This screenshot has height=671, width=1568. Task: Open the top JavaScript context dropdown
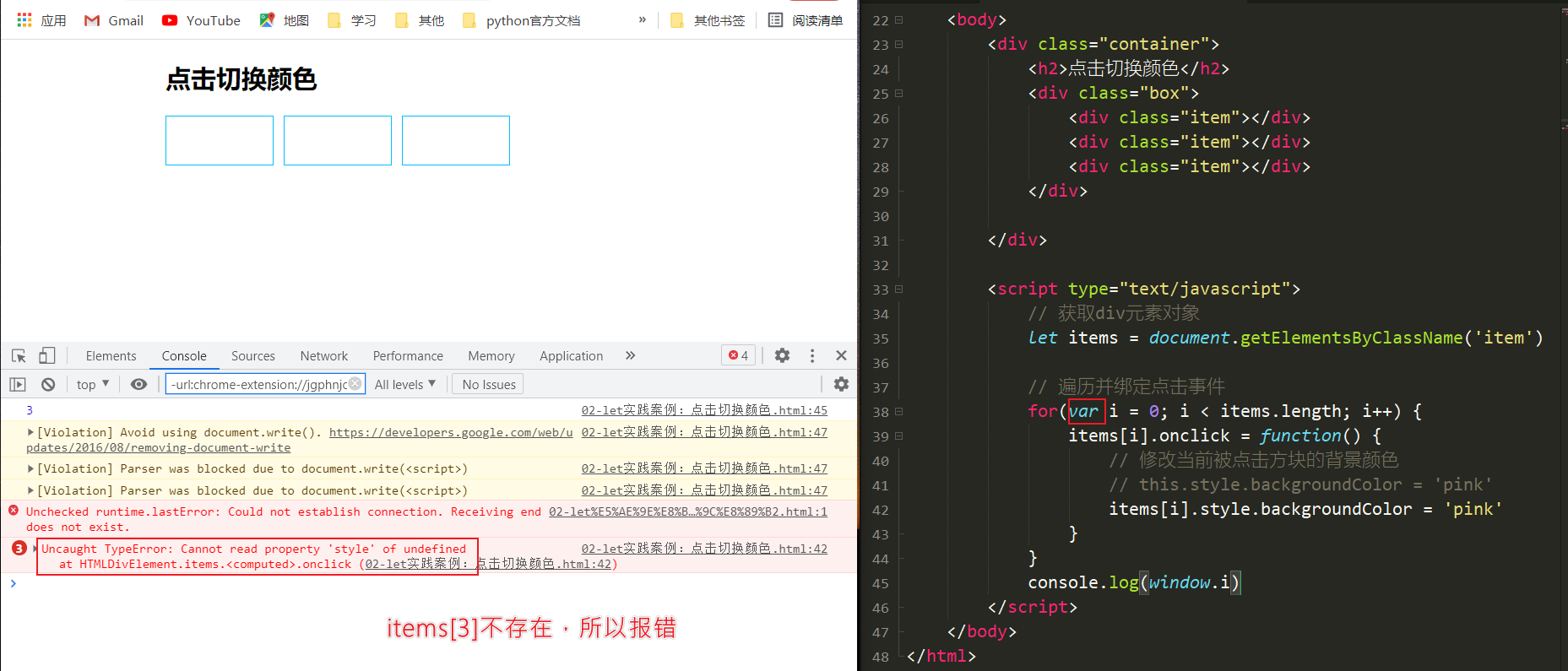[93, 384]
